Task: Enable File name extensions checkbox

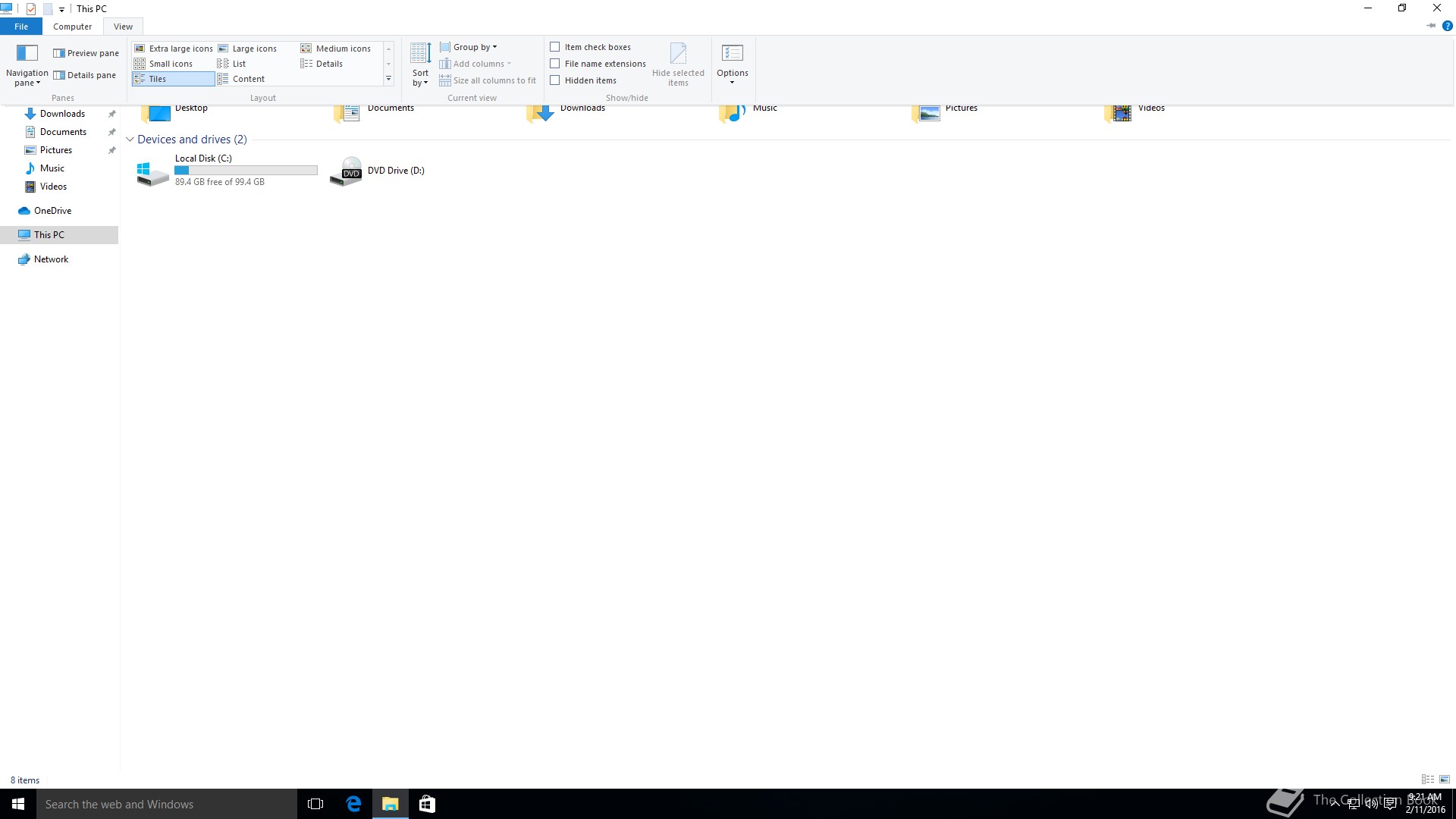Action: tap(555, 64)
